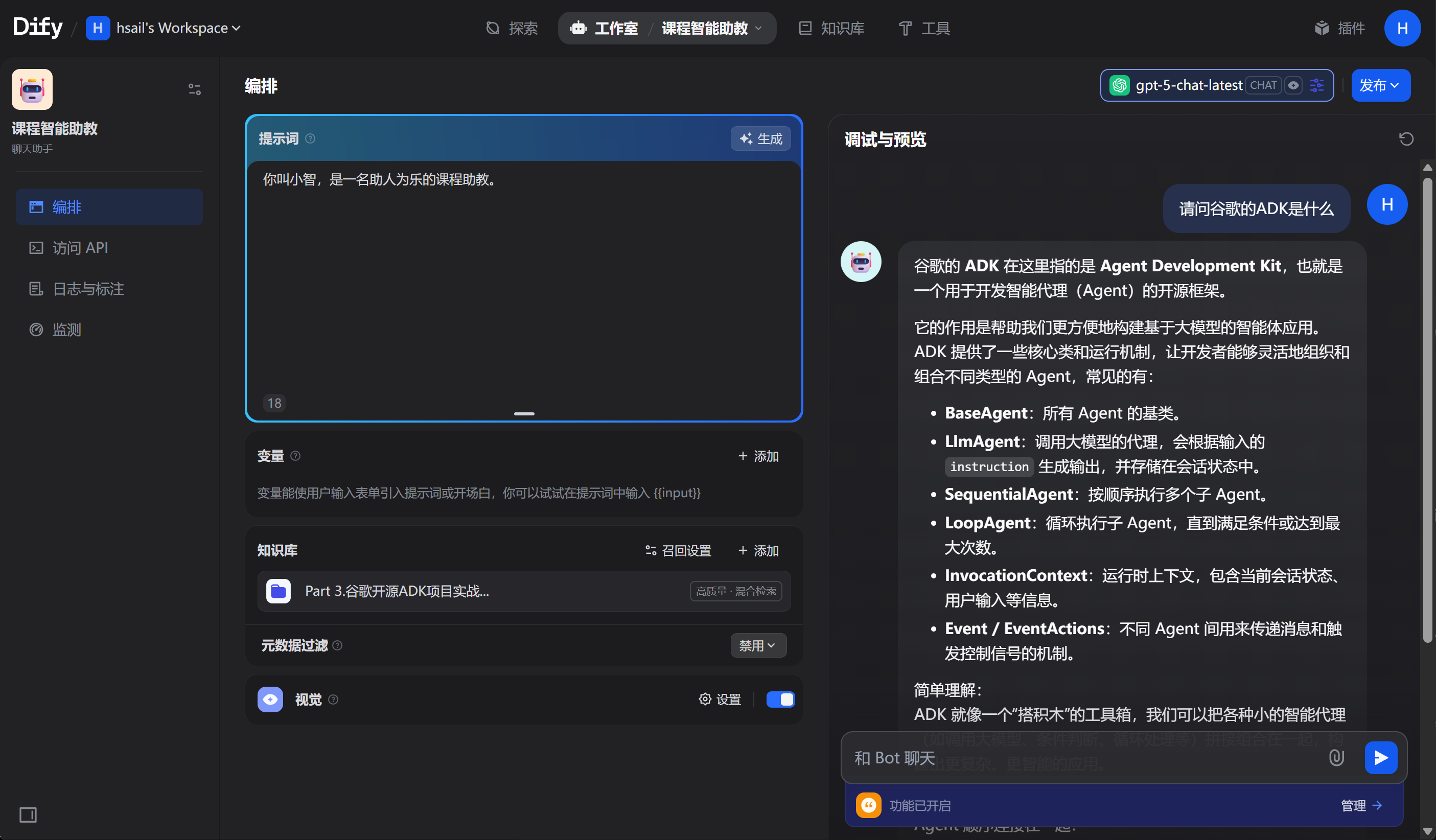Click the prompt character count 18
The image size is (1436, 840).
[274, 403]
